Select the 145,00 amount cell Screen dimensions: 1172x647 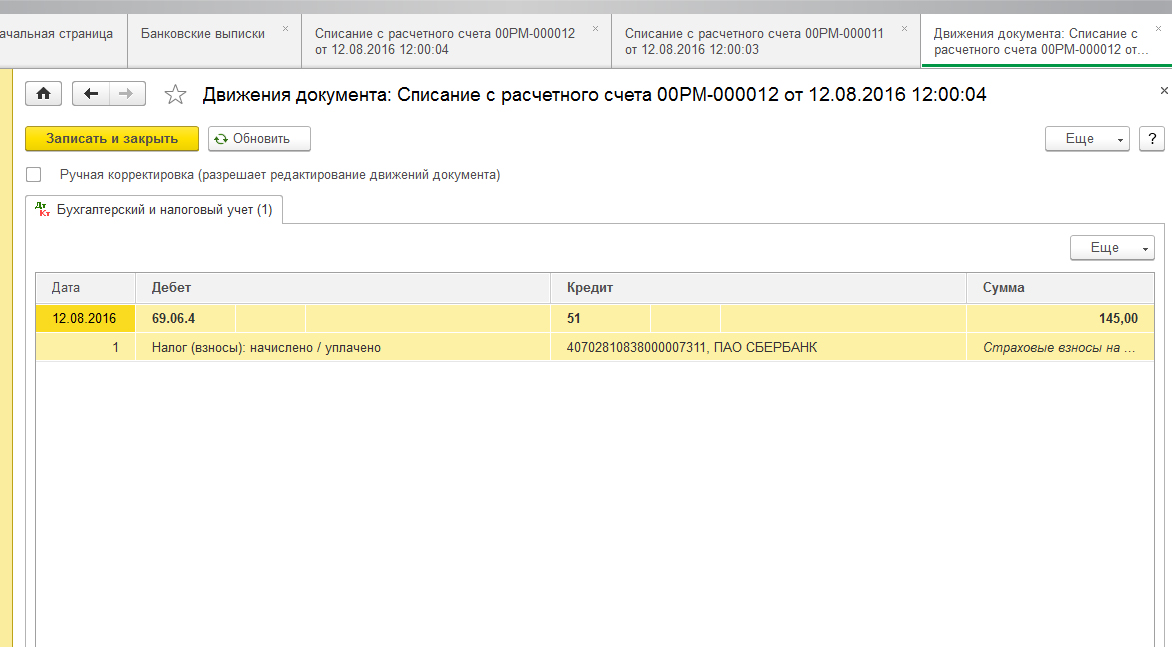[1059, 319]
